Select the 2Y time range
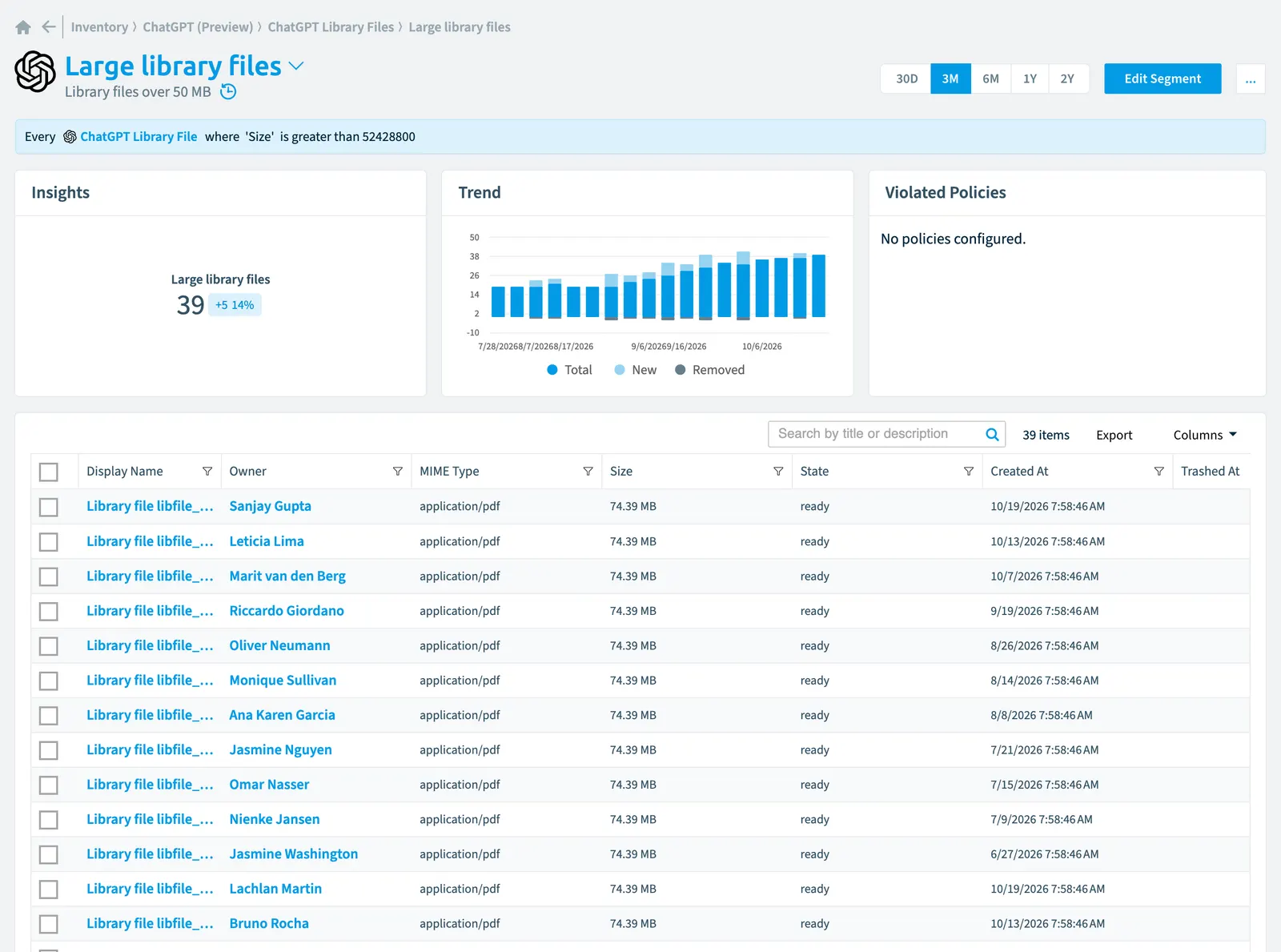 pyautogui.click(x=1068, y=78)
